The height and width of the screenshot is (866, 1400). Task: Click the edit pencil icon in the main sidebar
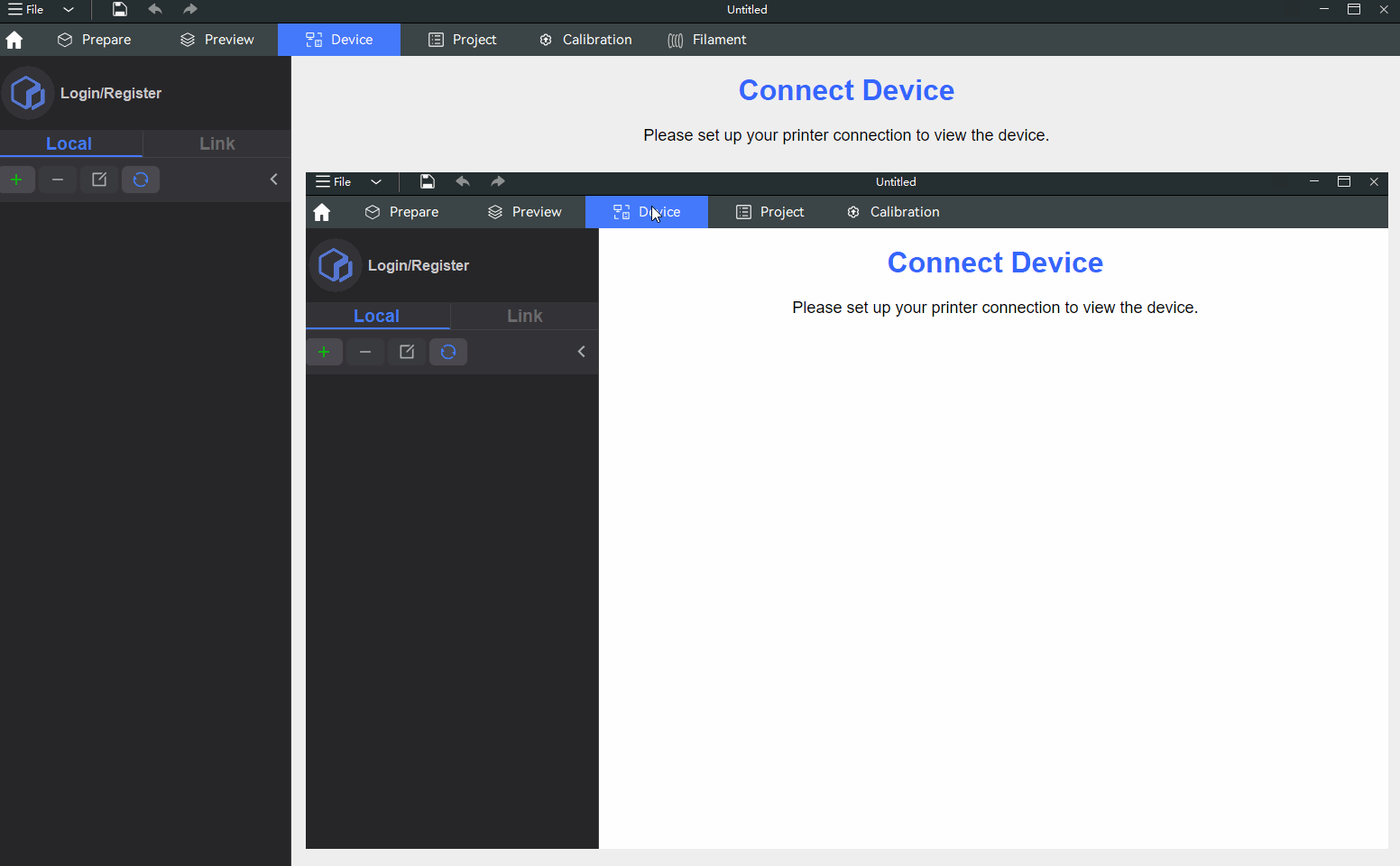point(99,180)
